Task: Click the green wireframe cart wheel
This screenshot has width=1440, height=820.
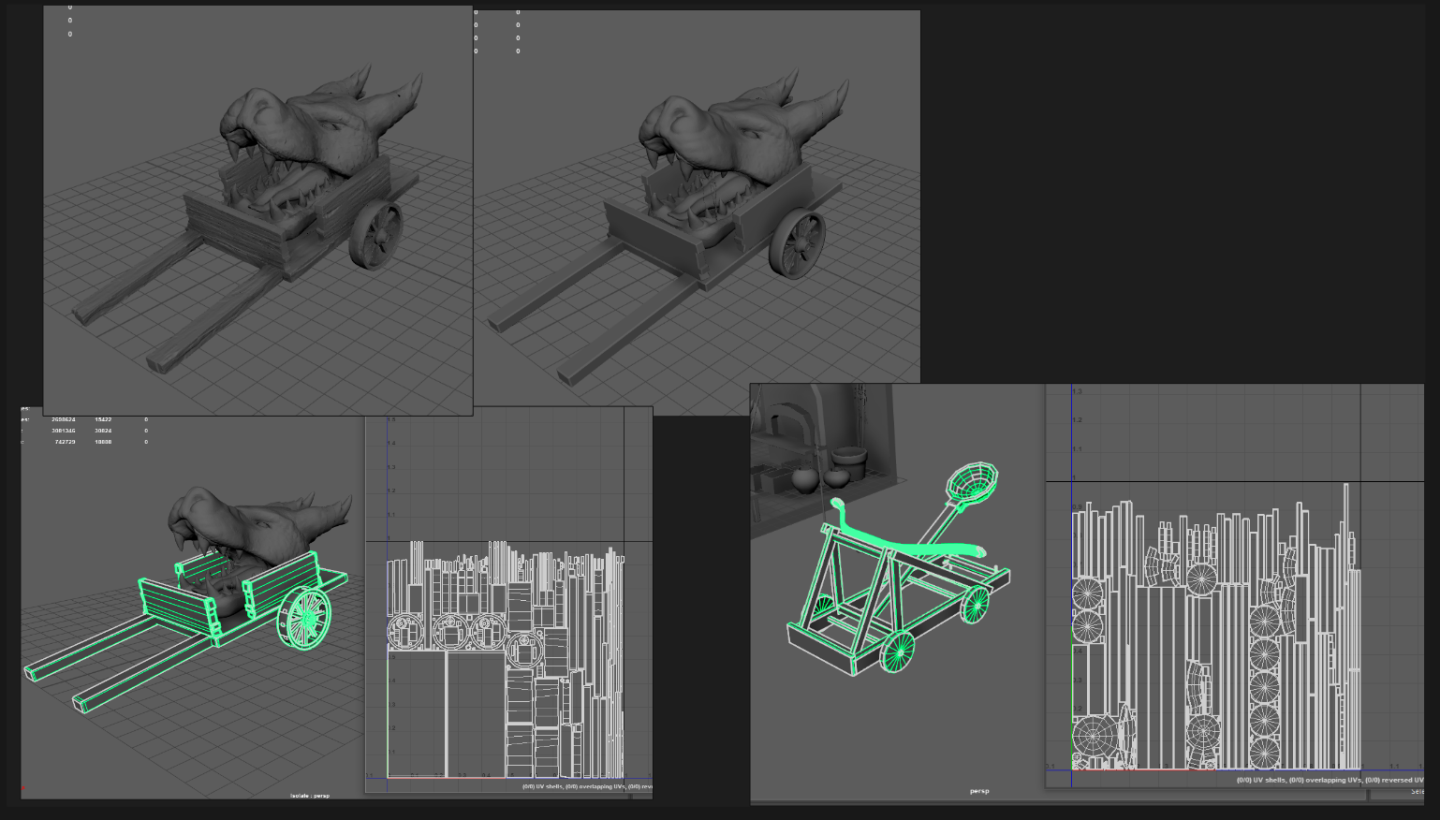Action: pyautogui.click(x=303, y=618)
